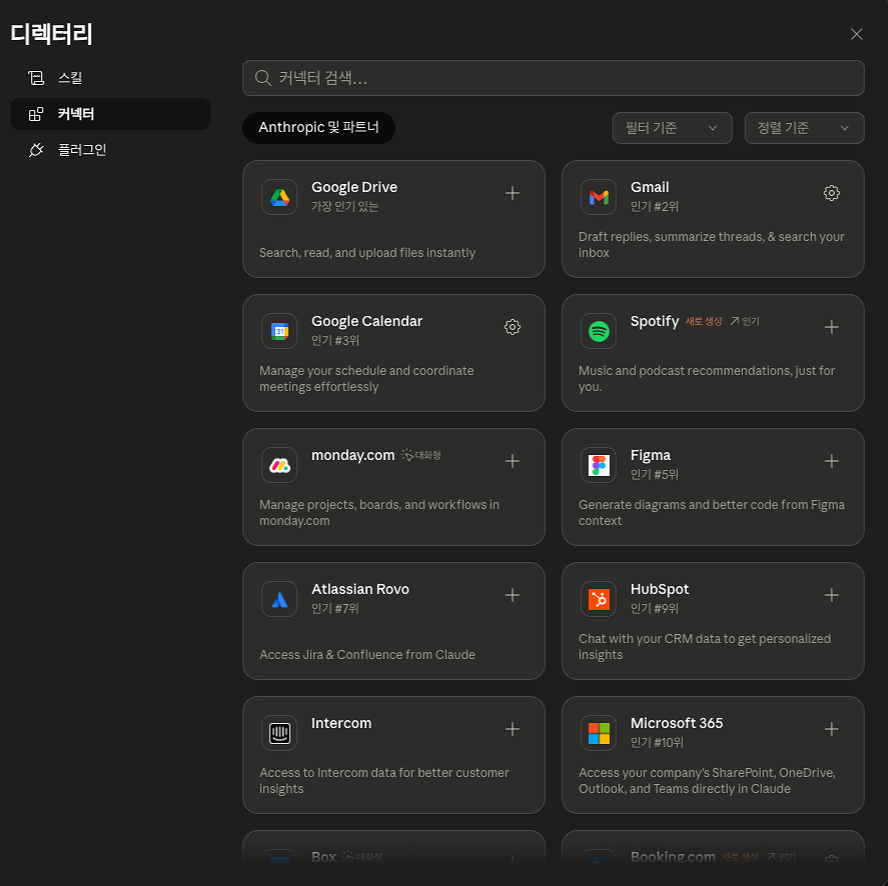Open the Gmail connector title
This screenshot has width=888, height=886.
(x=650, y=187)
